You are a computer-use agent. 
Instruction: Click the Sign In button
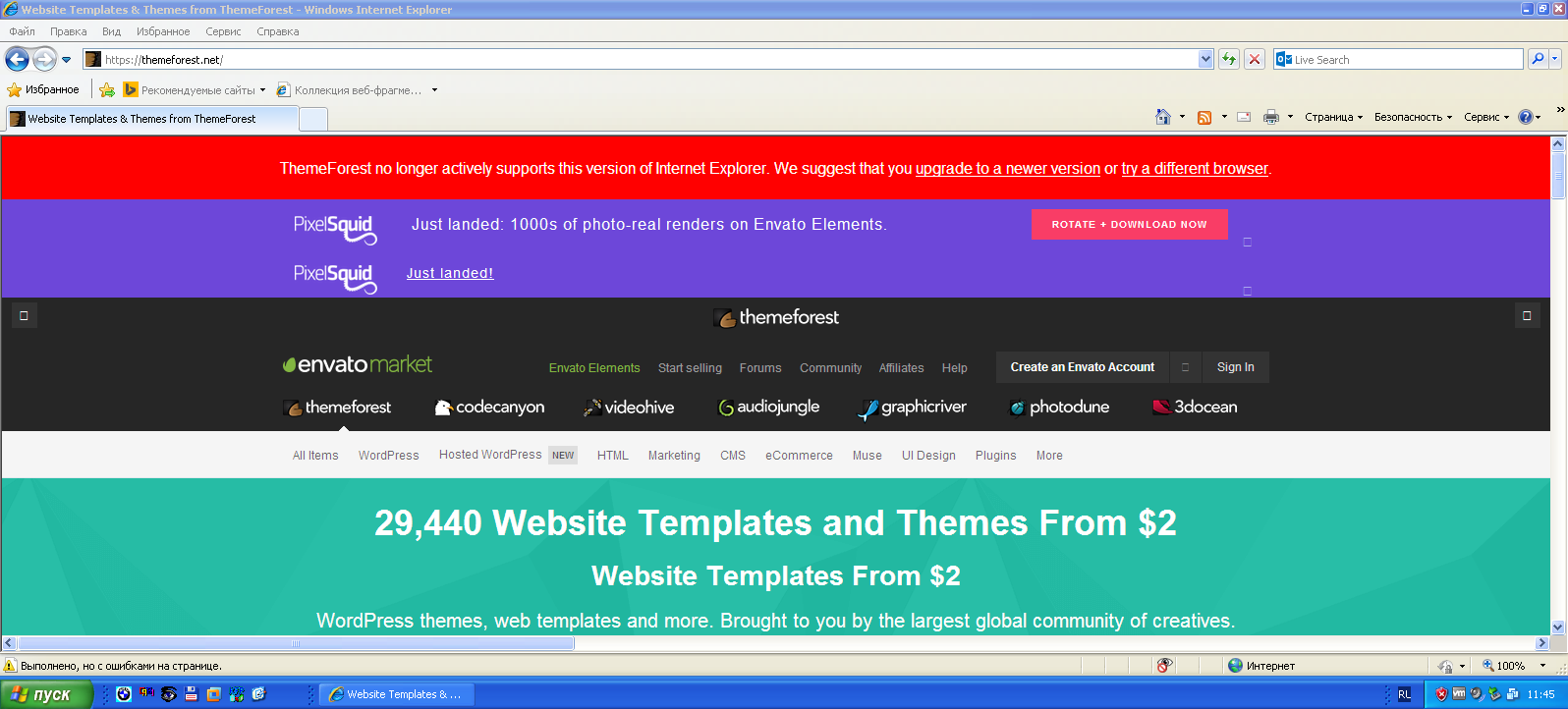point(1235,367)
